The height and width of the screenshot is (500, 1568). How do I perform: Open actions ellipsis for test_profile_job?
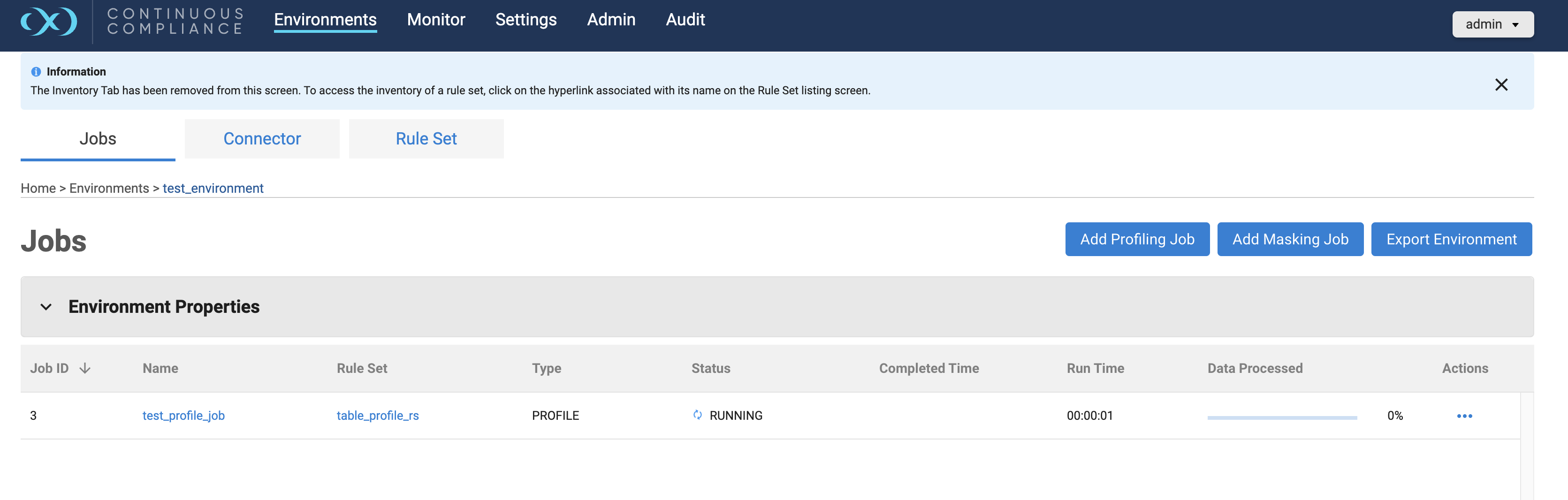point(1464,416)
